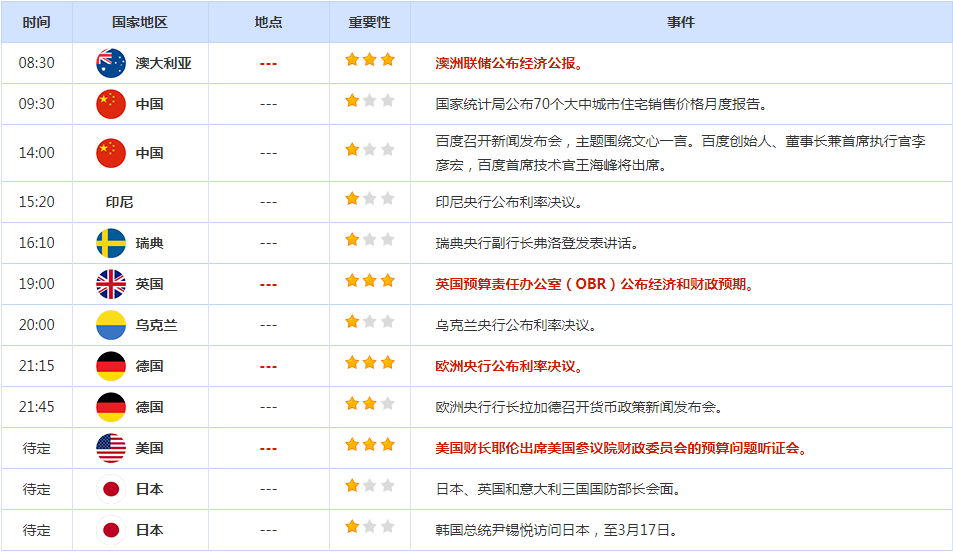The height and width of the screenshot is (555, 953).
Task: Open the 澳洲联储公布经济公报 event
Action: (509, 63)
